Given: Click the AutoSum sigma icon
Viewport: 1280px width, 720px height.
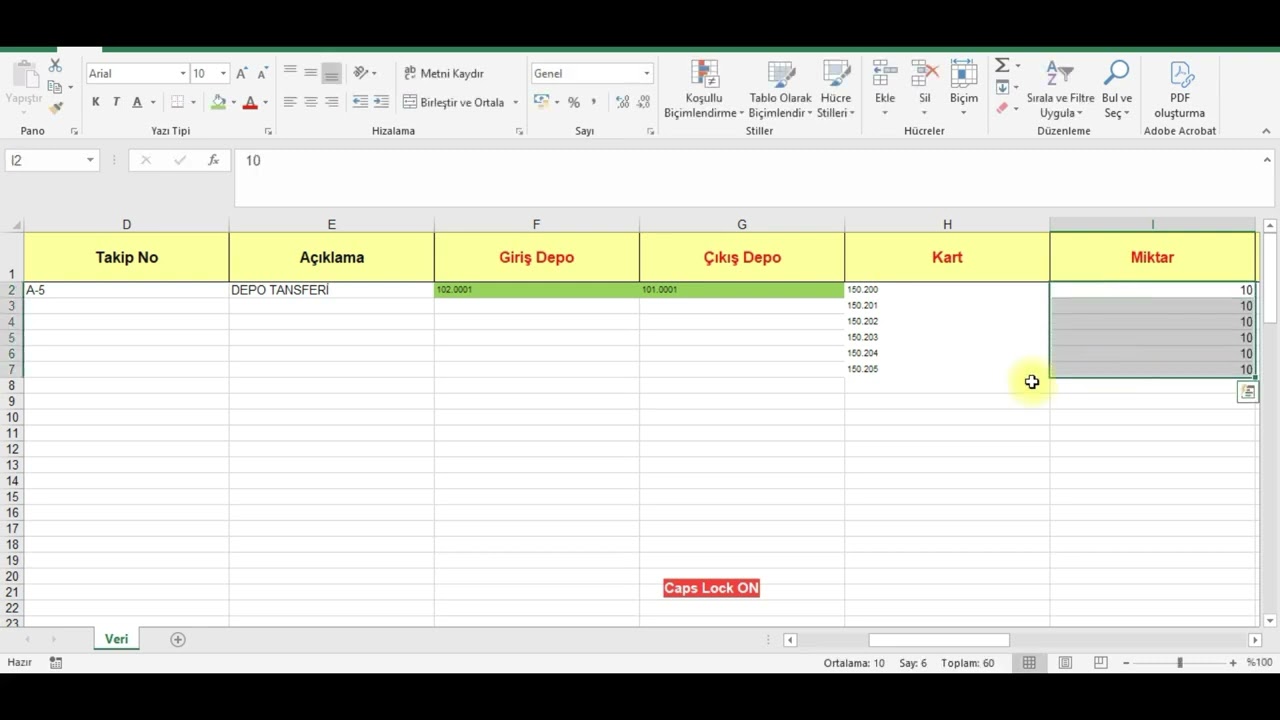Looking at the screenshot, I should (x=1002, y=65).
